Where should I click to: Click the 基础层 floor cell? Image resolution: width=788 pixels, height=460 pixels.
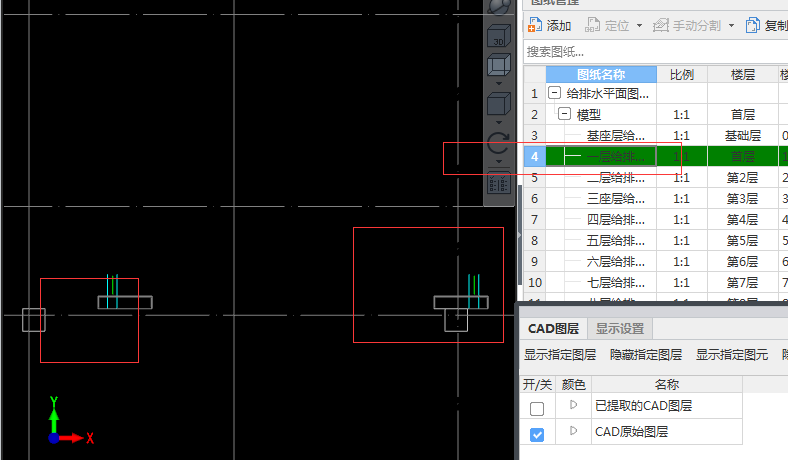pyautogui.click(x=743, y=135)
